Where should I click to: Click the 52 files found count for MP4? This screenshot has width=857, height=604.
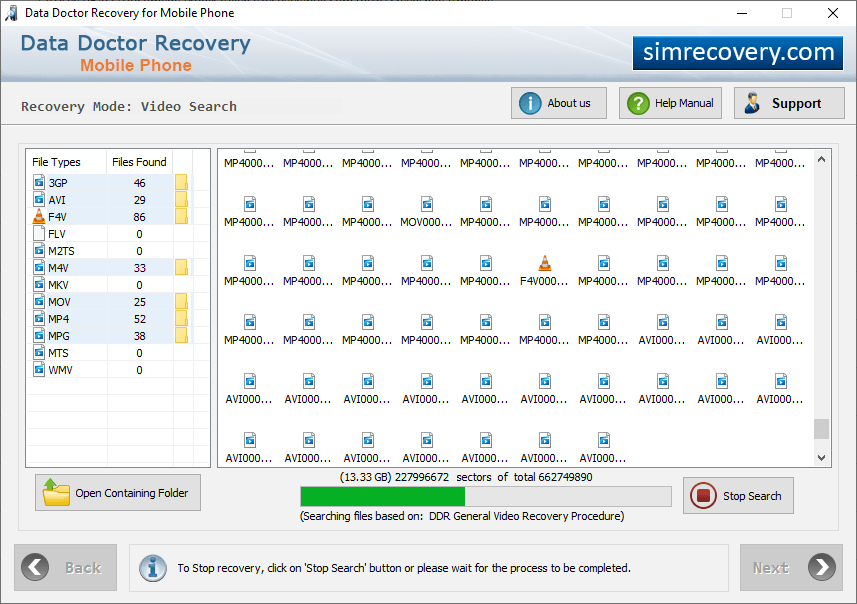coord(139,319)
